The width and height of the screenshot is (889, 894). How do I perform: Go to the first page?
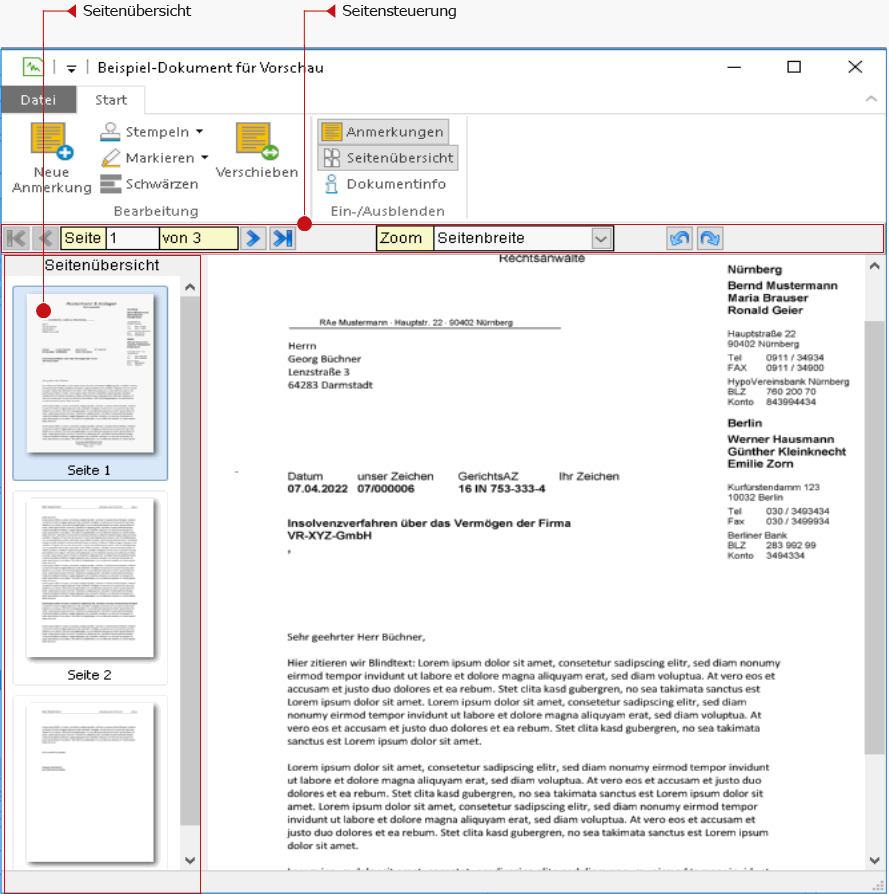[17, 238]
